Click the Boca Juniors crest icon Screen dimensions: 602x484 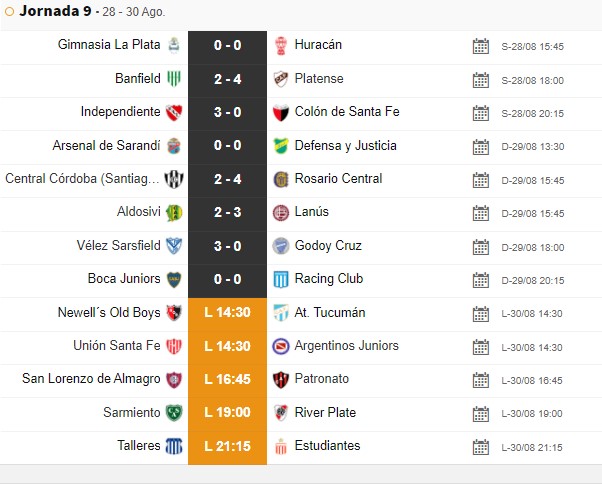tap(174, 279)
